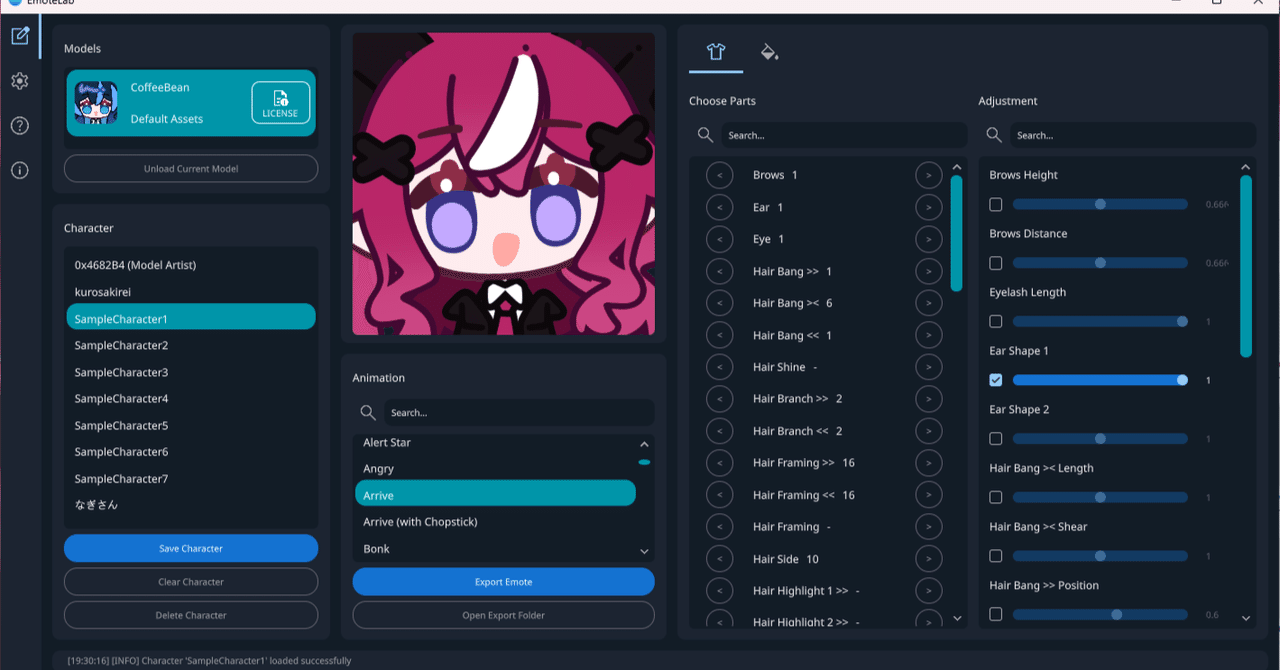Select the Angry animation
The height and width of the screenshot is (670, 1280).
coord(495,468)
